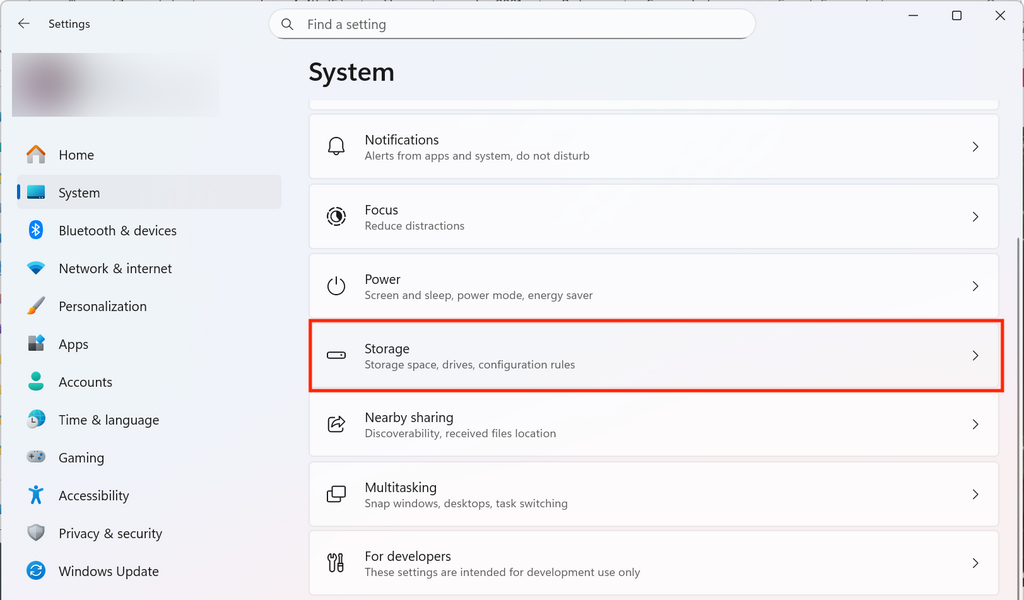The image size is (1024, 600).
Task: Select the Bluetooth & devices icon
Action: tap(36, 230)
